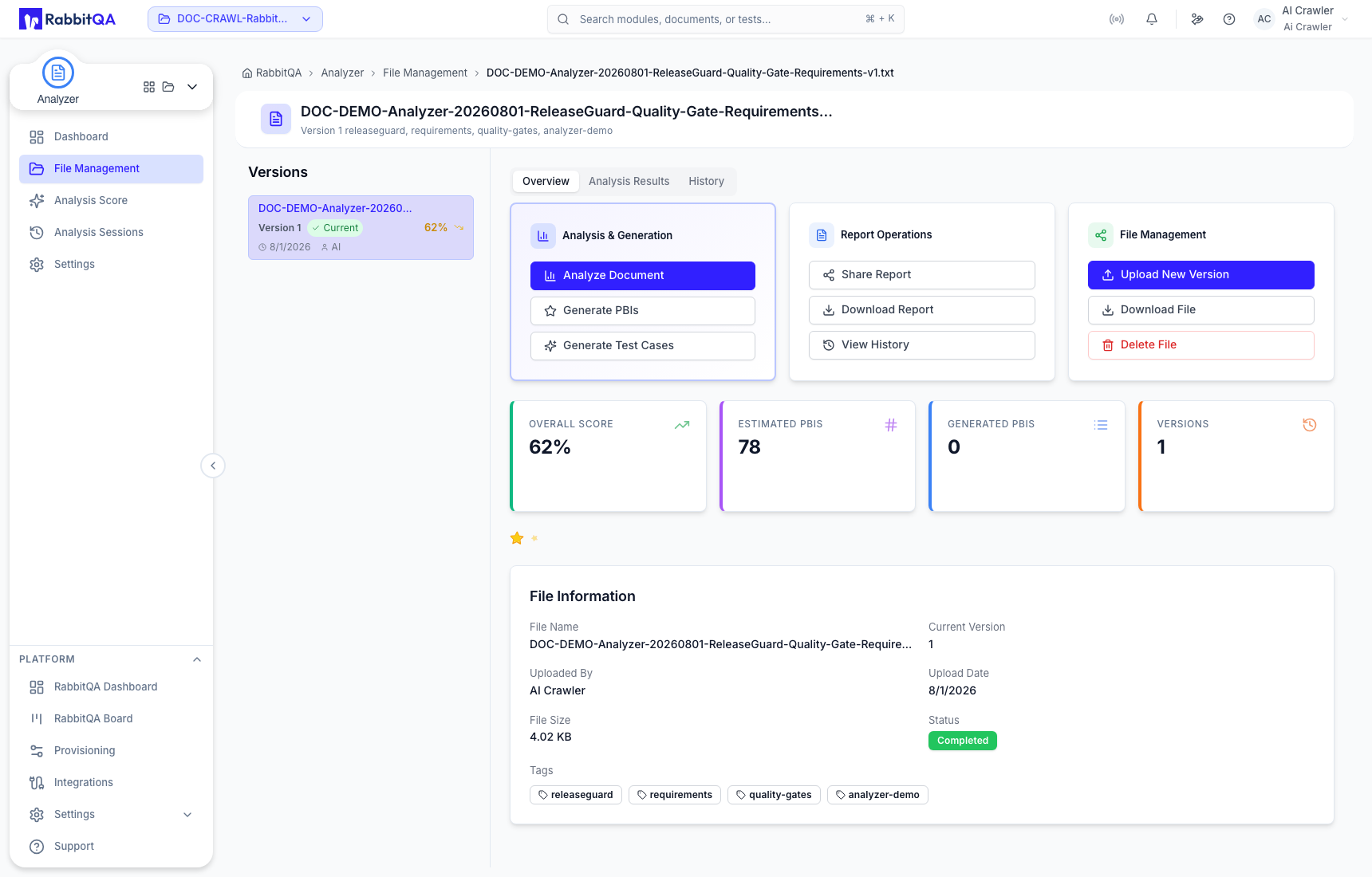Open the notifications bell
This screenshot has height=877, width=1372.
(1152, 19)
